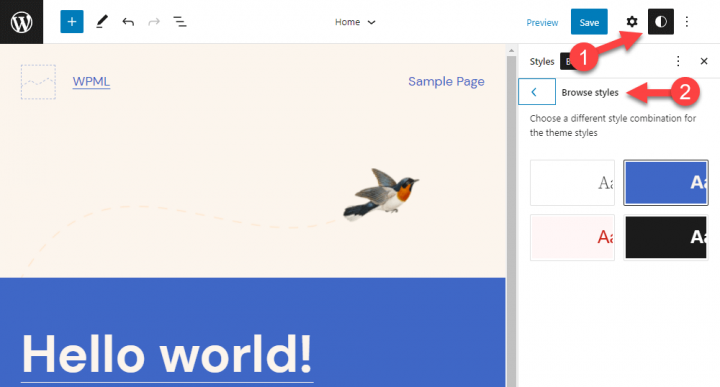Open editor Options three-dot menu
Viewport: 720px width, 387px height.
(x=686, y=22)
